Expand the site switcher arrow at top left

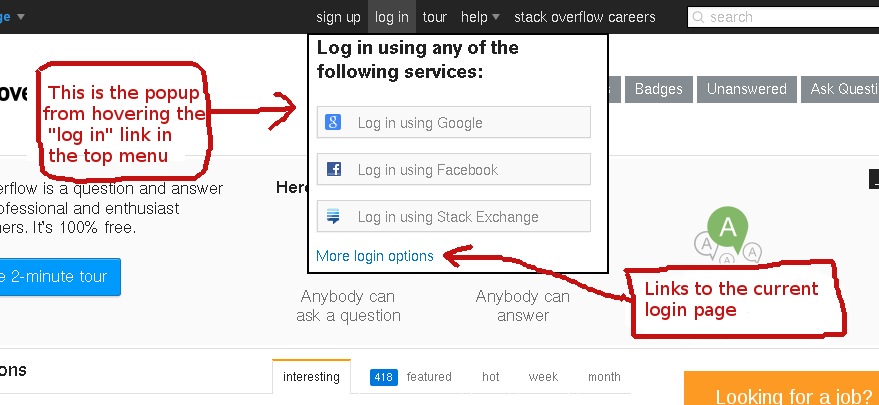21,17
